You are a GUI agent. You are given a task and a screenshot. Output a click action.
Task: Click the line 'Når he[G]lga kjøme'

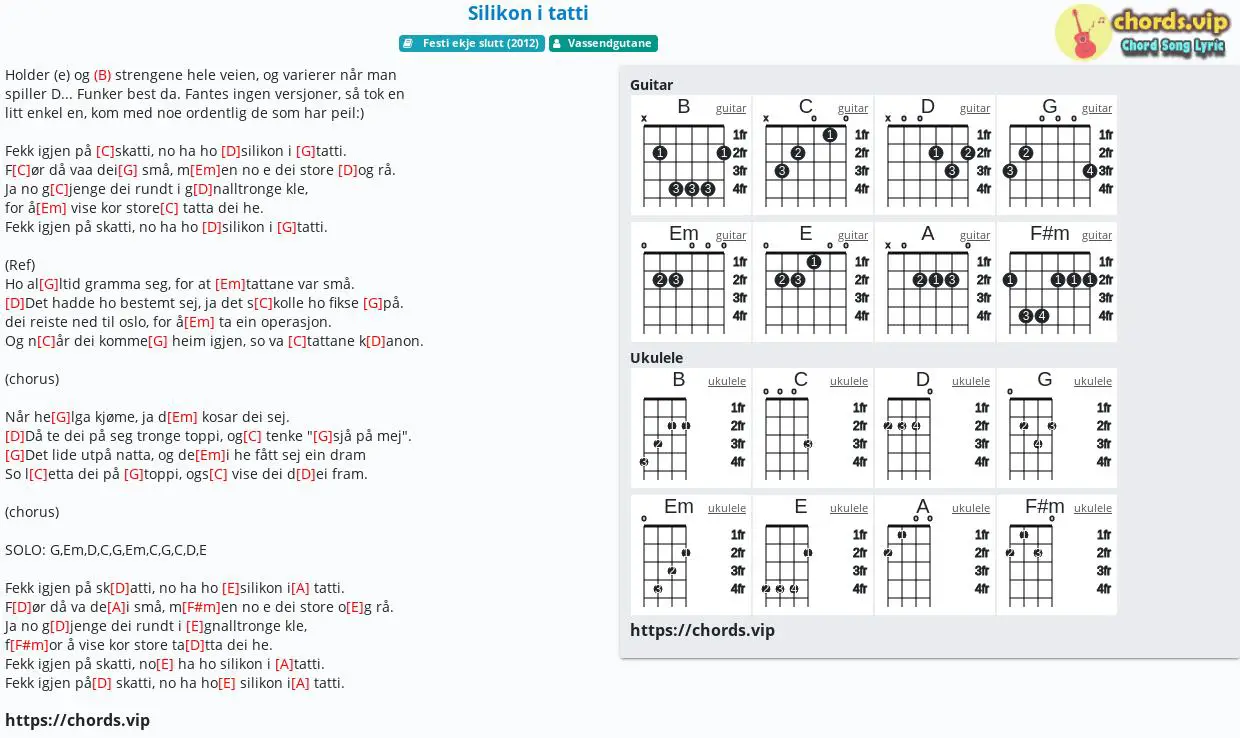point(147,417)
